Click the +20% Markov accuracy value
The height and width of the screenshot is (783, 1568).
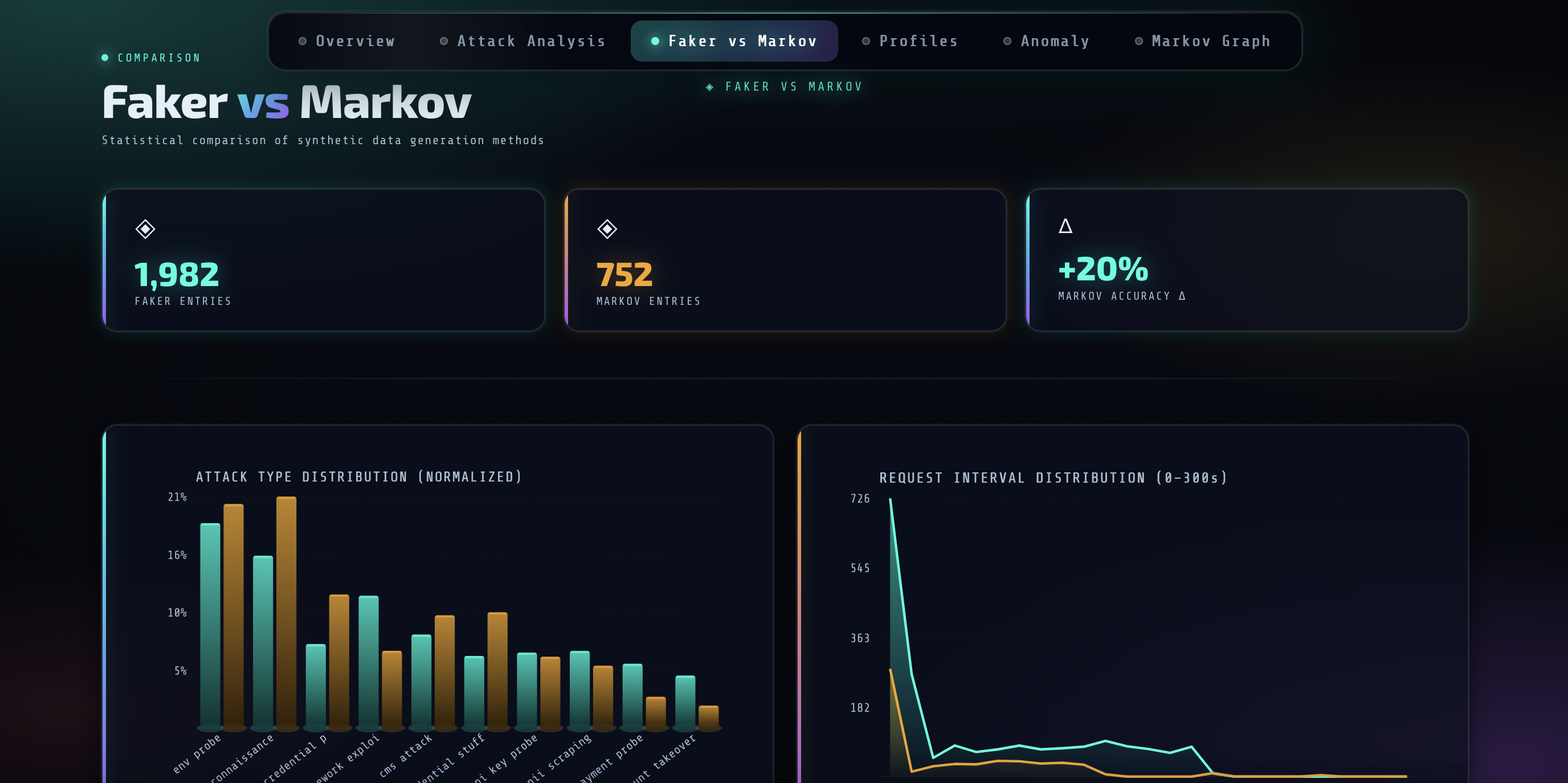1103,268
